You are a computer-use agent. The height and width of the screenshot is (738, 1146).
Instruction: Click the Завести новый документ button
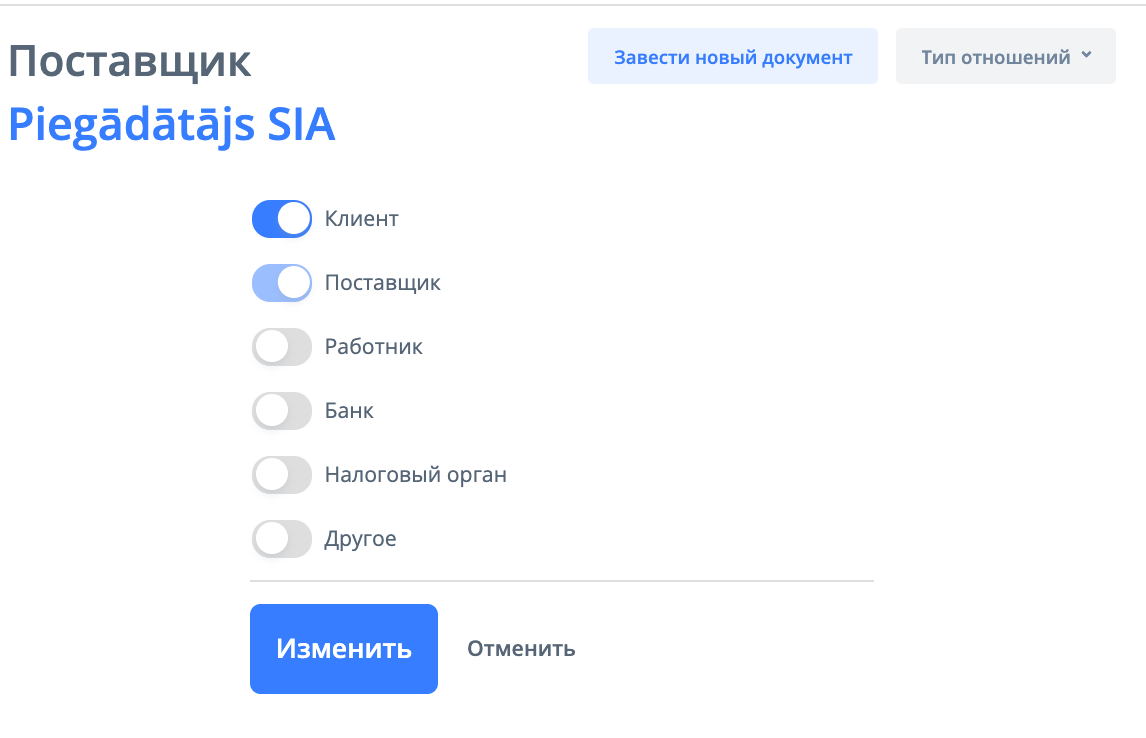point(733,57)
